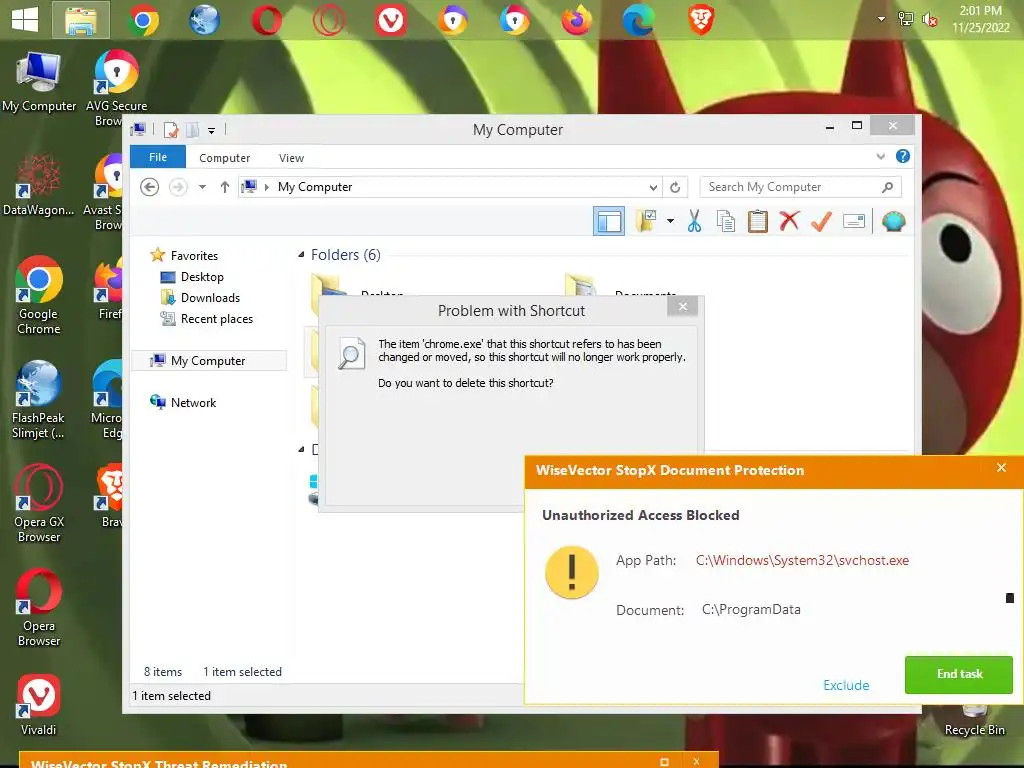The width and height of the screenshot is (1024, 768).
Task: Click the red X Delete icon
Action: (789, 221)
